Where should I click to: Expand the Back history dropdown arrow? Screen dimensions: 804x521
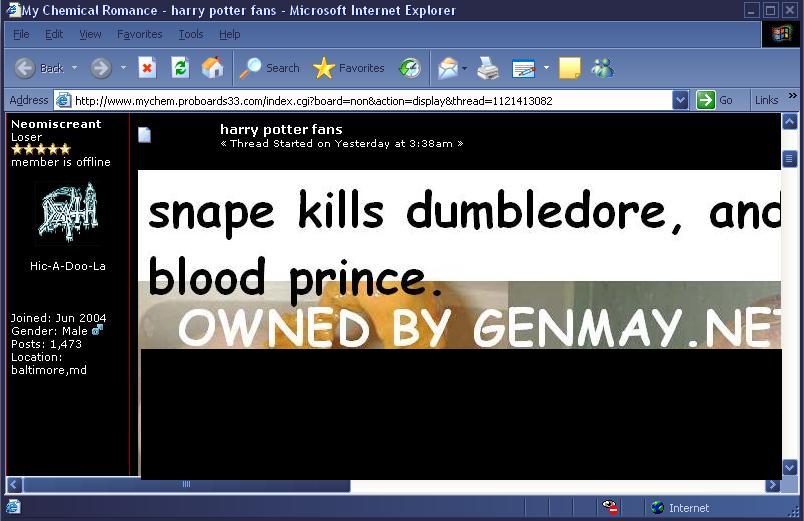[74, 67]
